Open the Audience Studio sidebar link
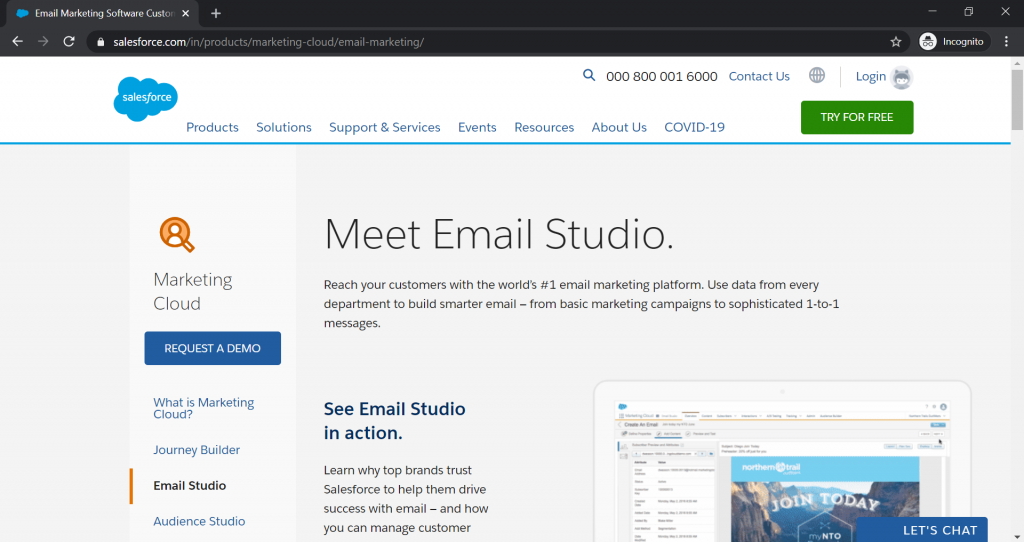Image resolution: width=1024 pixels, height=542 pixels. click(x=199, y=521)
